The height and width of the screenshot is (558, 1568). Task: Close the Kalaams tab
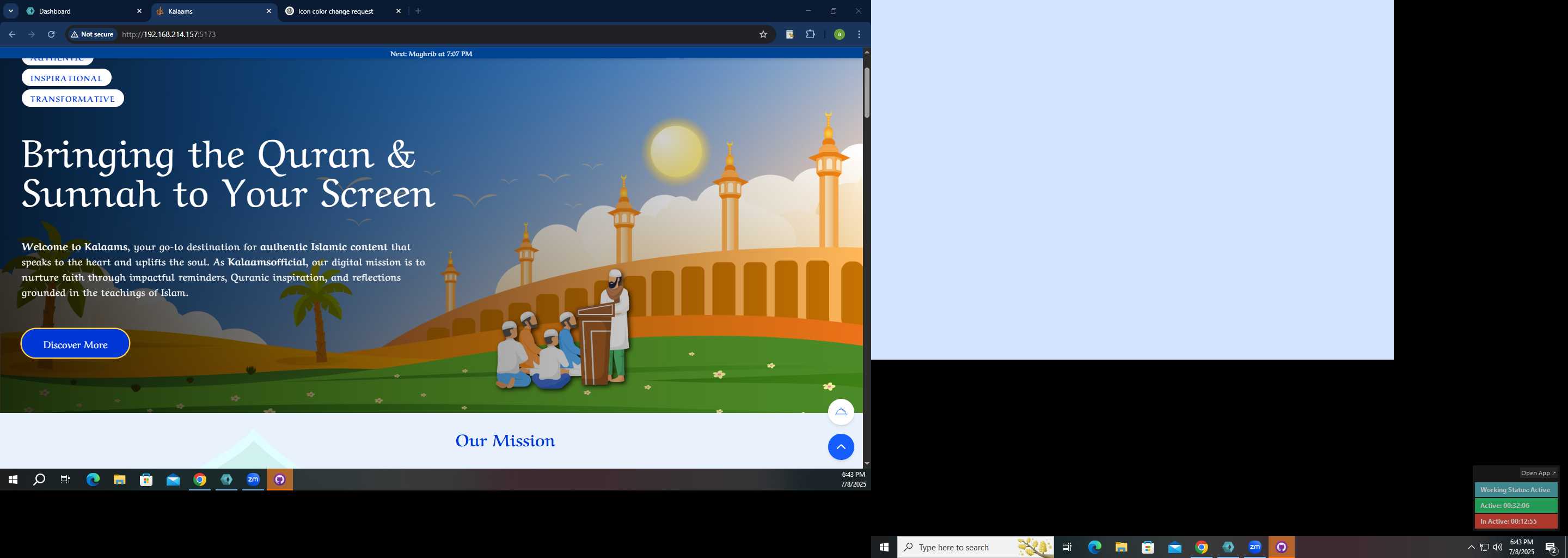269,11
